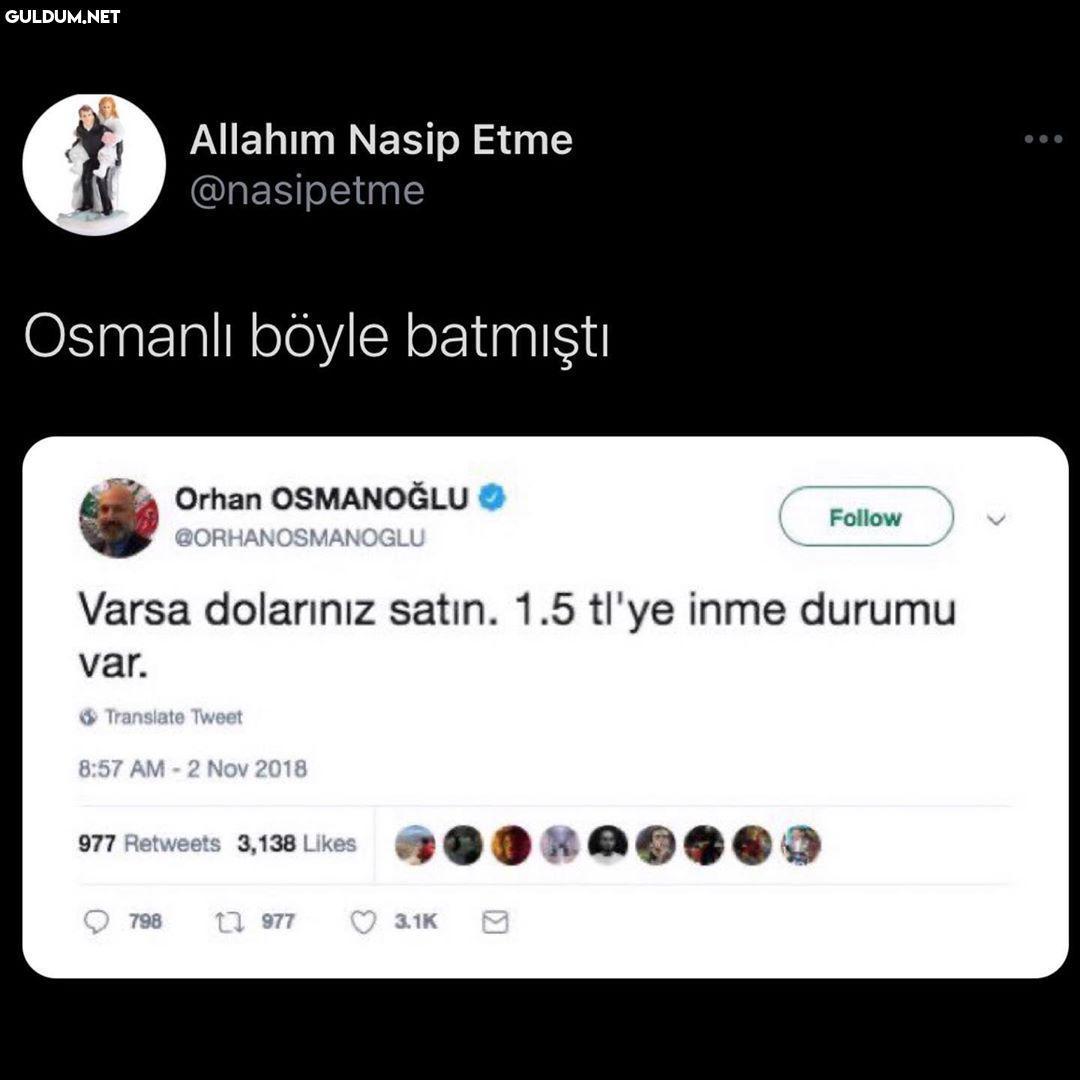This screenshot has width=1080, height=1080.
Task: View the 977 Retweets list
Action: point(149,843)
